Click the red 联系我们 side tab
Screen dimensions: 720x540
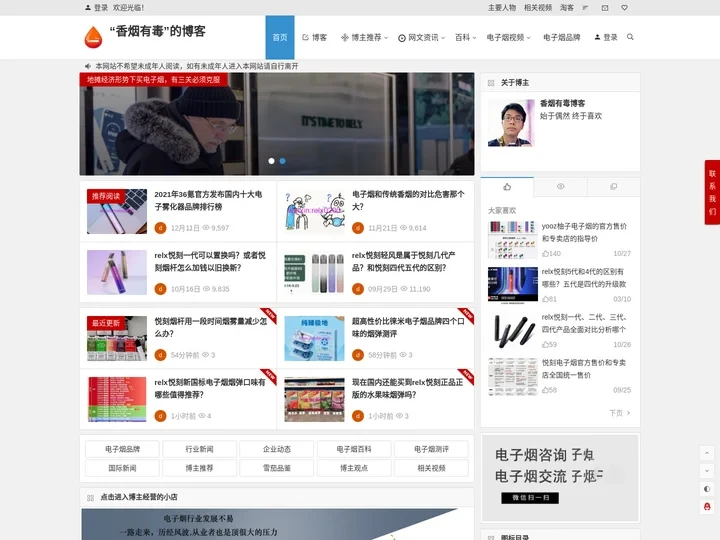(x=712, y=192)
